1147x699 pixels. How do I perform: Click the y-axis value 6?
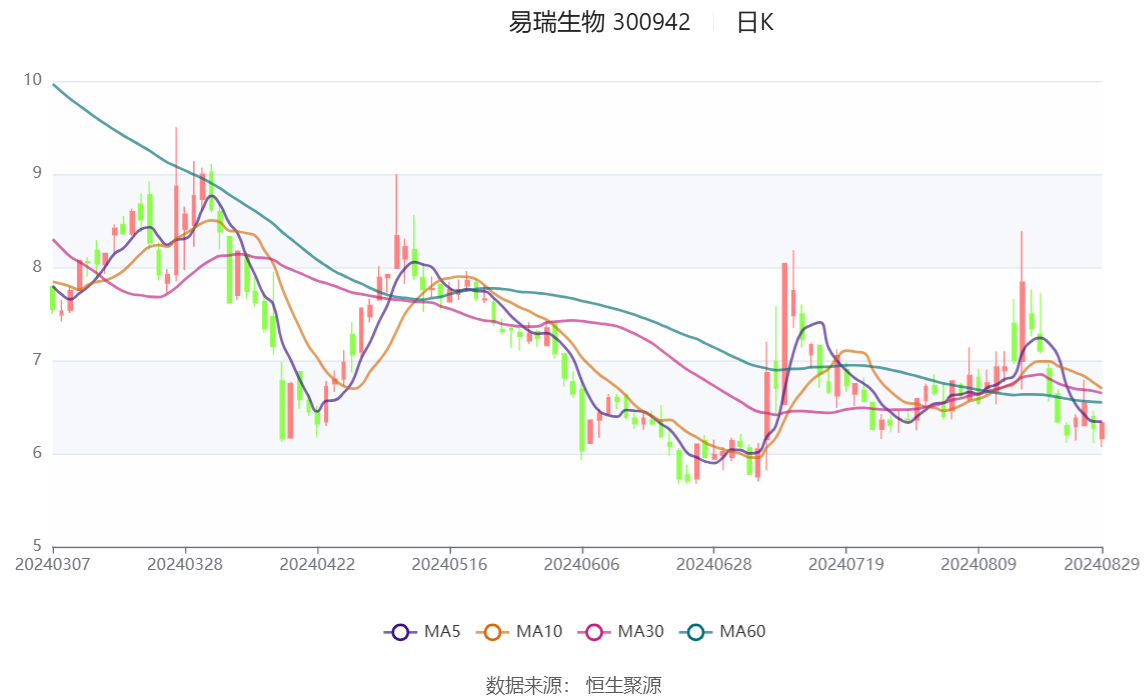(37, 453)
